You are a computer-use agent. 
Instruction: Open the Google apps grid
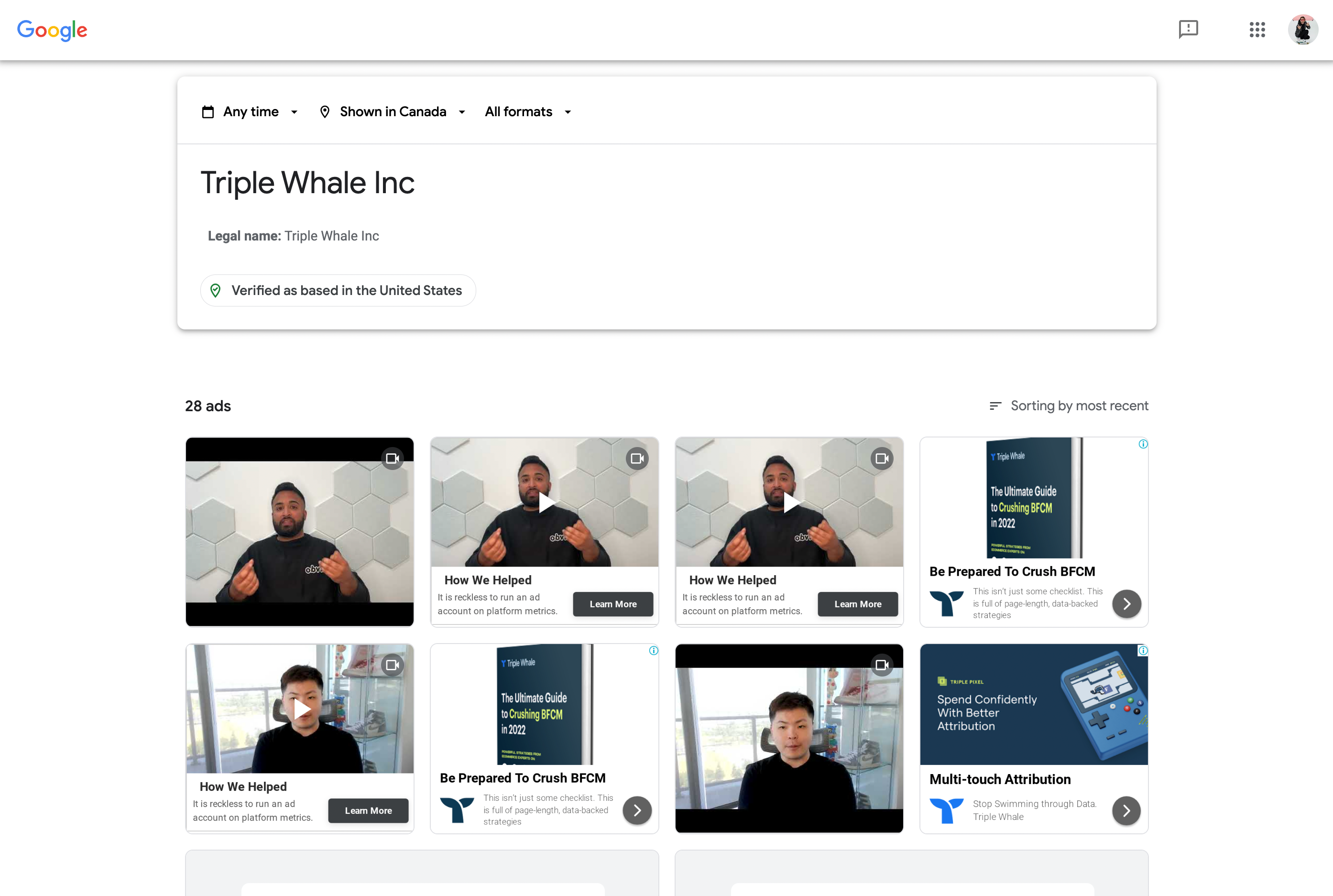1257,30
